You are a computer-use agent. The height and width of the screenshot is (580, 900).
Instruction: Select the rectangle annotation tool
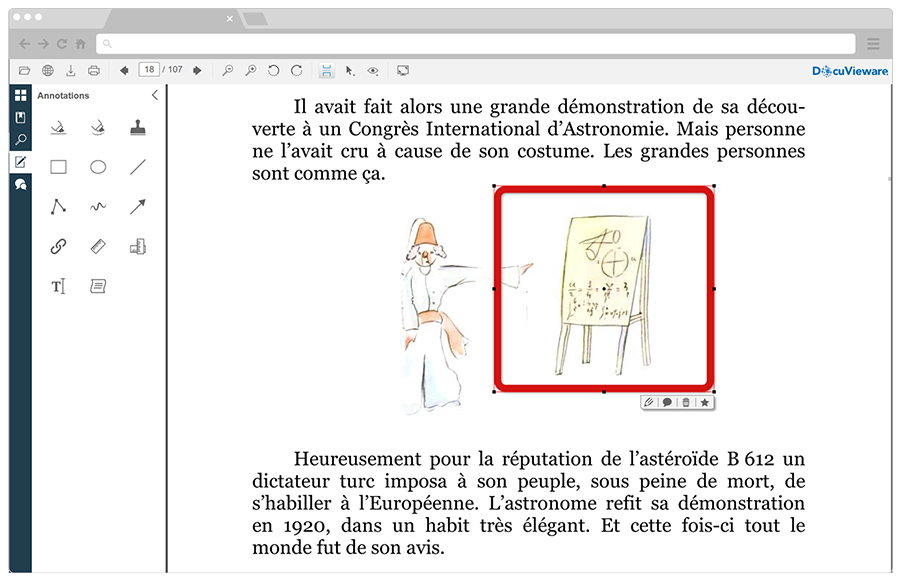click(58, 167)
